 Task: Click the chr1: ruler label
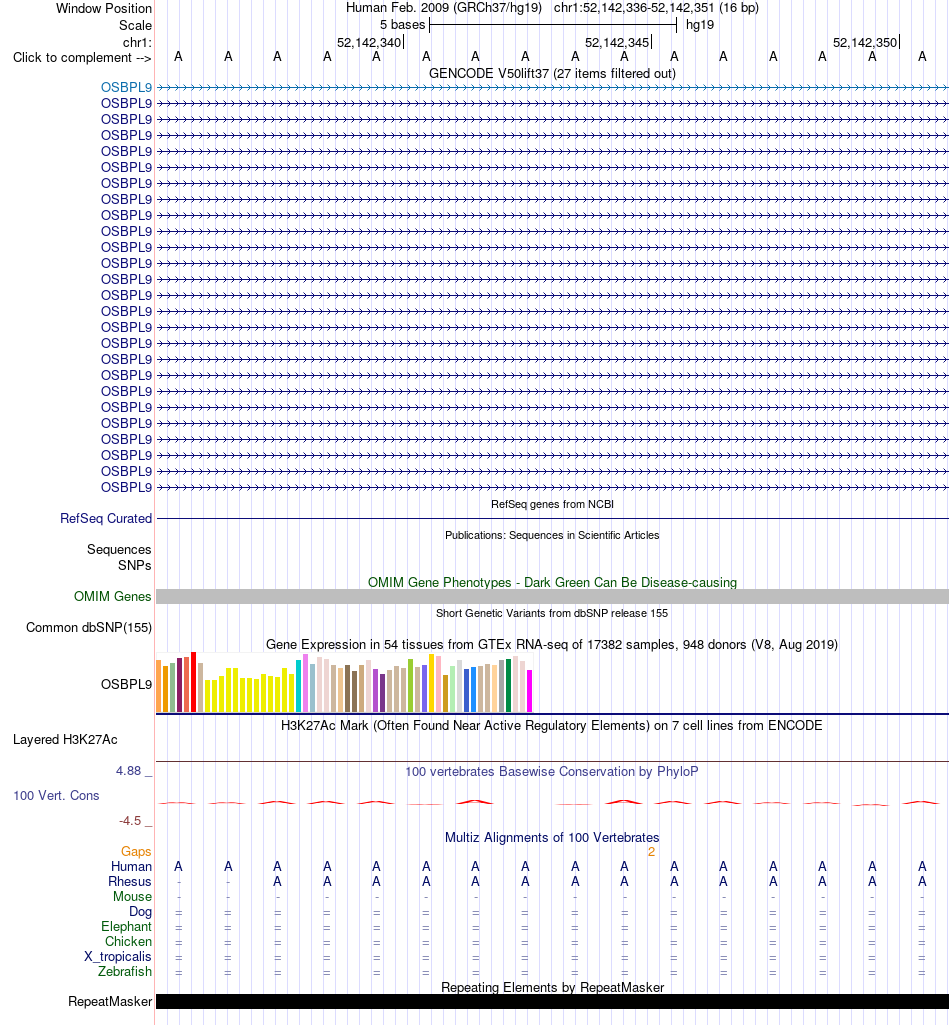coord(137,42)
